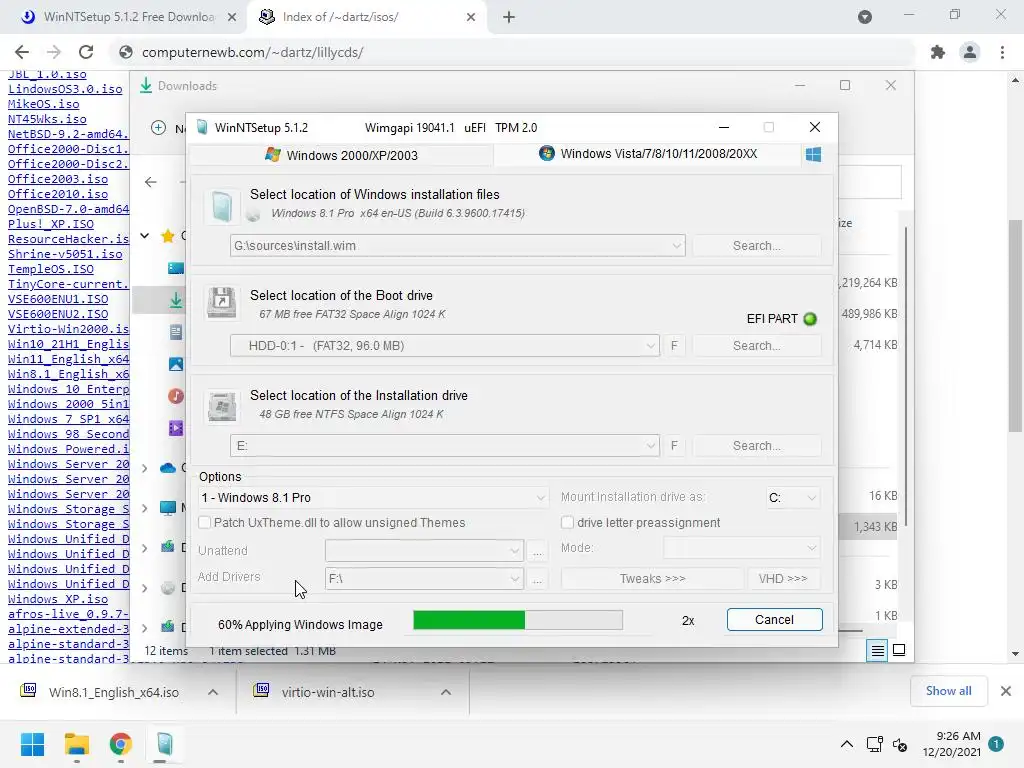Click the F format button for Installation drive
The width and height of the screenshot is (1024, 768).
(674, 445)
